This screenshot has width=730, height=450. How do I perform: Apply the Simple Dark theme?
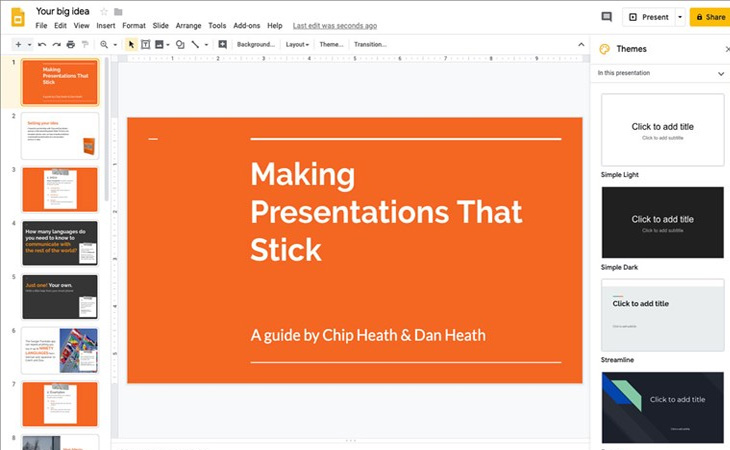click(662, 222)
